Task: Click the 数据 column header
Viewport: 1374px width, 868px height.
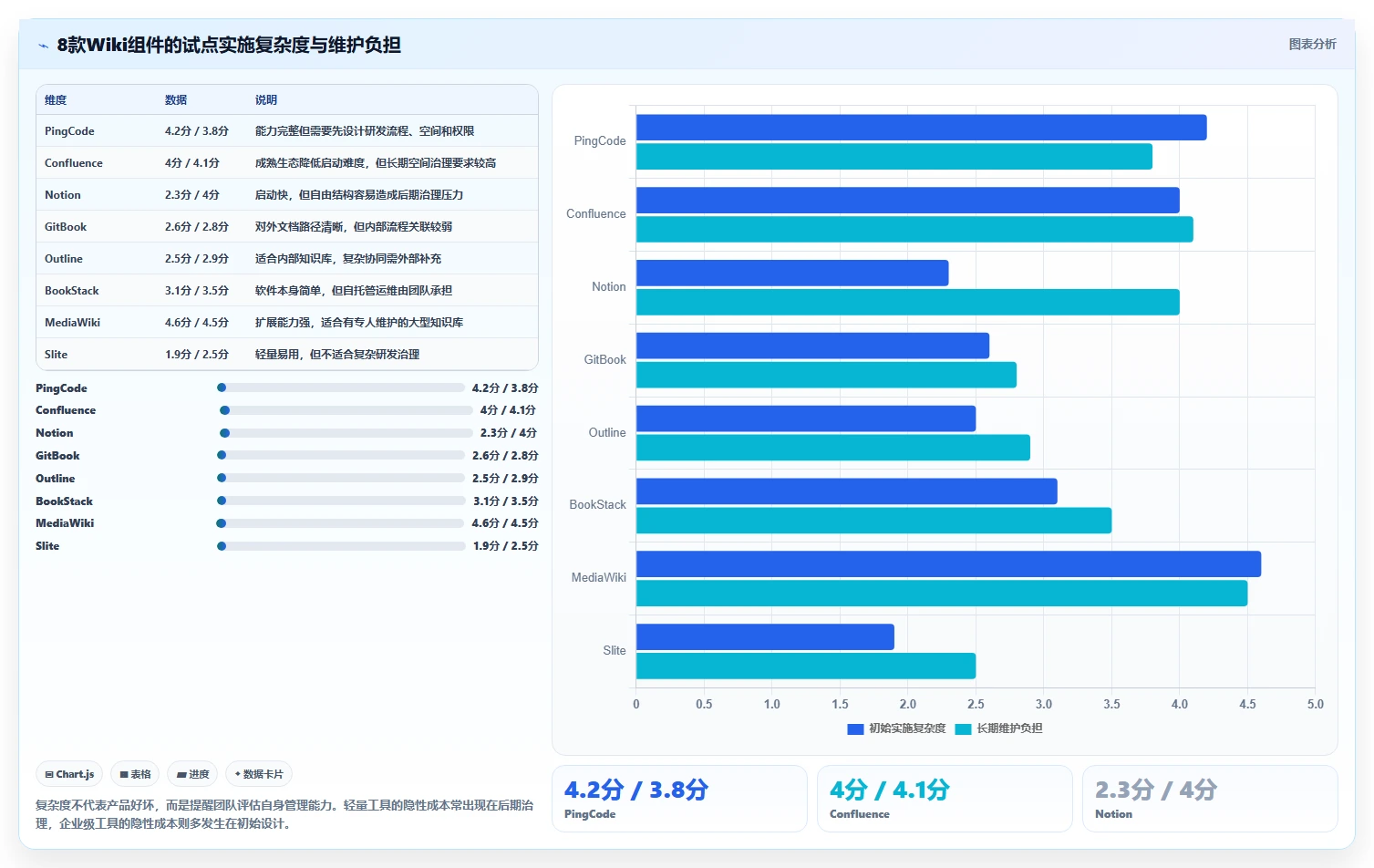Action: point(176,100)
